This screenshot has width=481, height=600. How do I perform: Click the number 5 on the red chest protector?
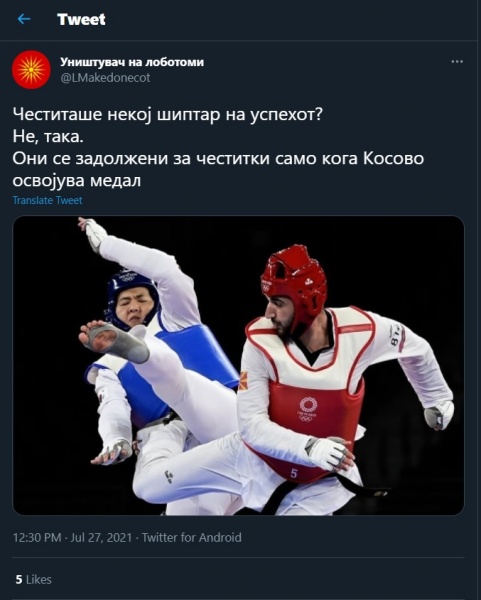point(293,473)
